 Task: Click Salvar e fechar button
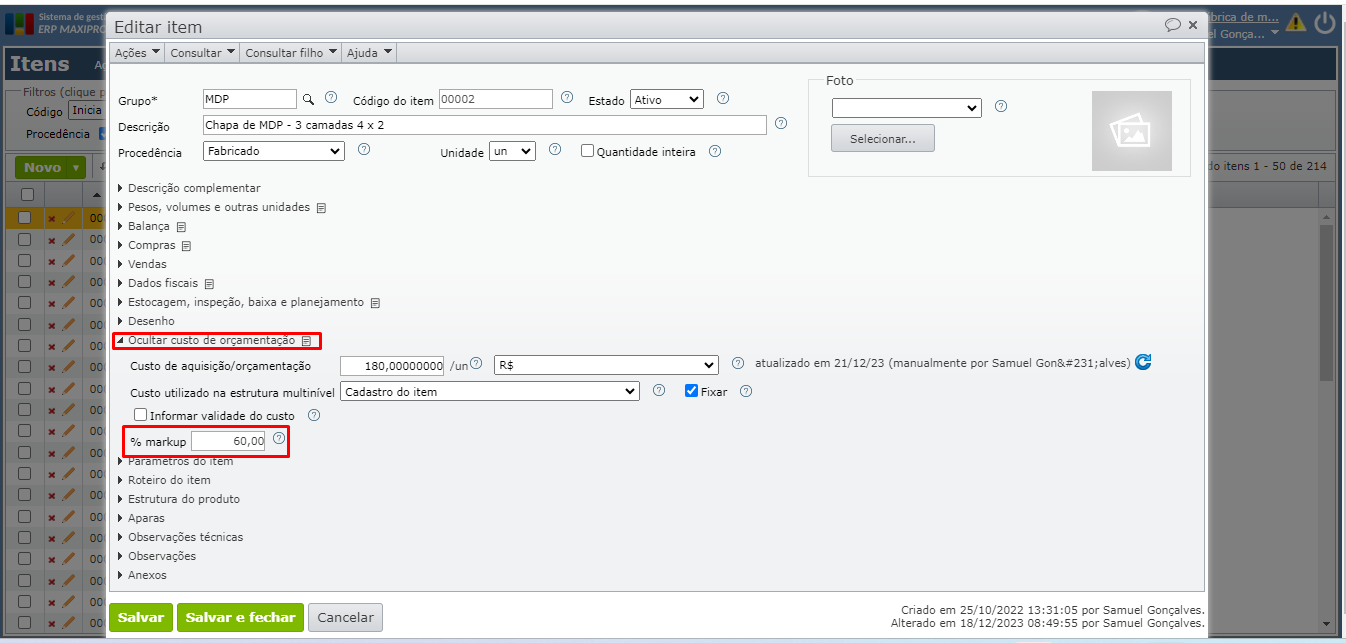tap(240, 617)
